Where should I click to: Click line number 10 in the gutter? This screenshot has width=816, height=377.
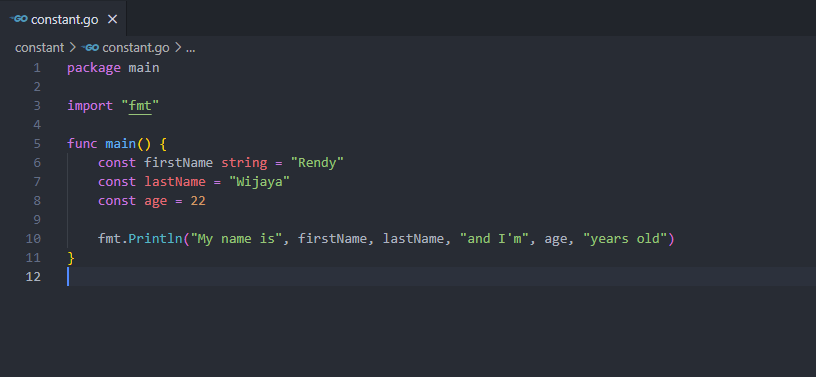click(x=33, y=239)
